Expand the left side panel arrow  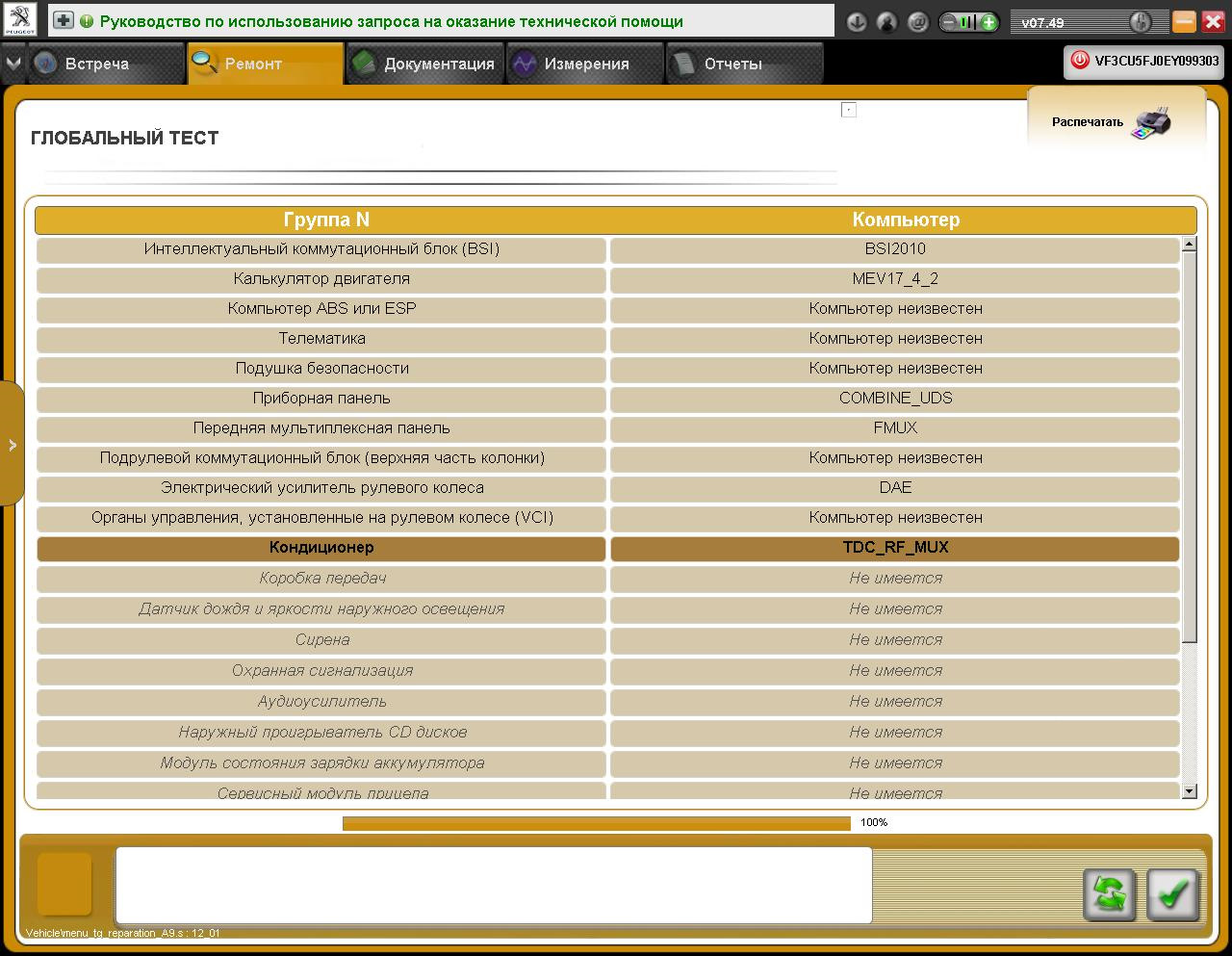(12, 445)
